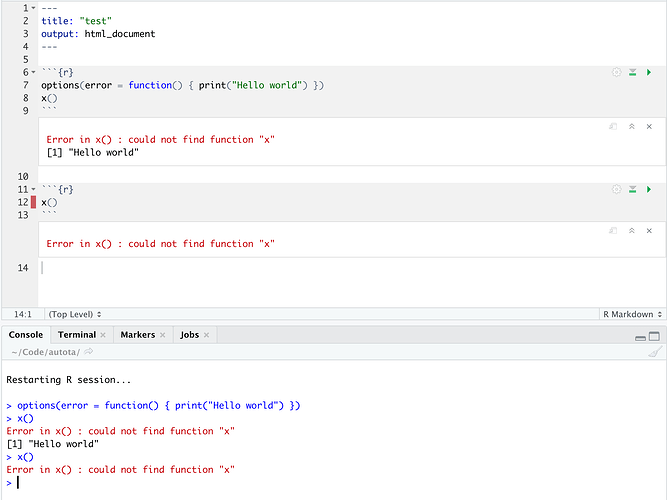The image size is (667, 500).
Task: Collapse the second chunk output
Action: click(632, 231)
